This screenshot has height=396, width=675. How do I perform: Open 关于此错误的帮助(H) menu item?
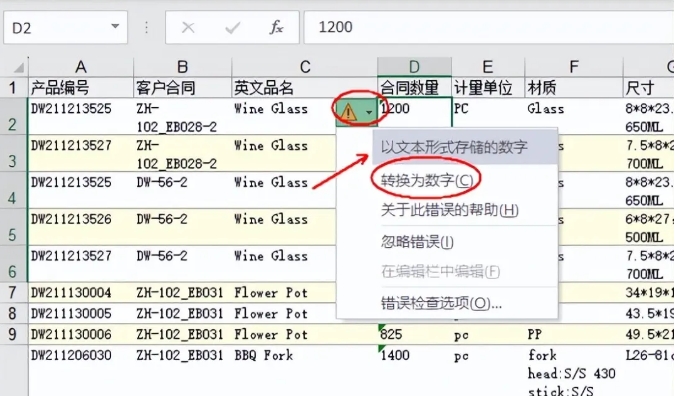point(449,210)
